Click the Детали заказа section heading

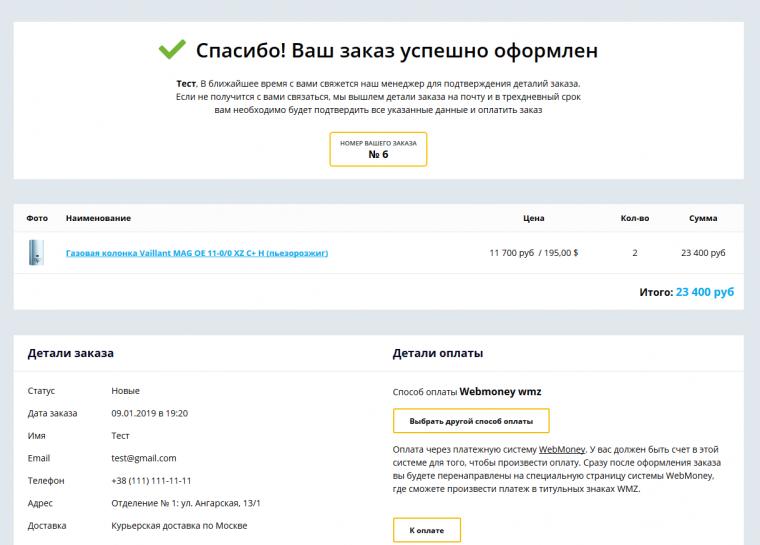71,353
